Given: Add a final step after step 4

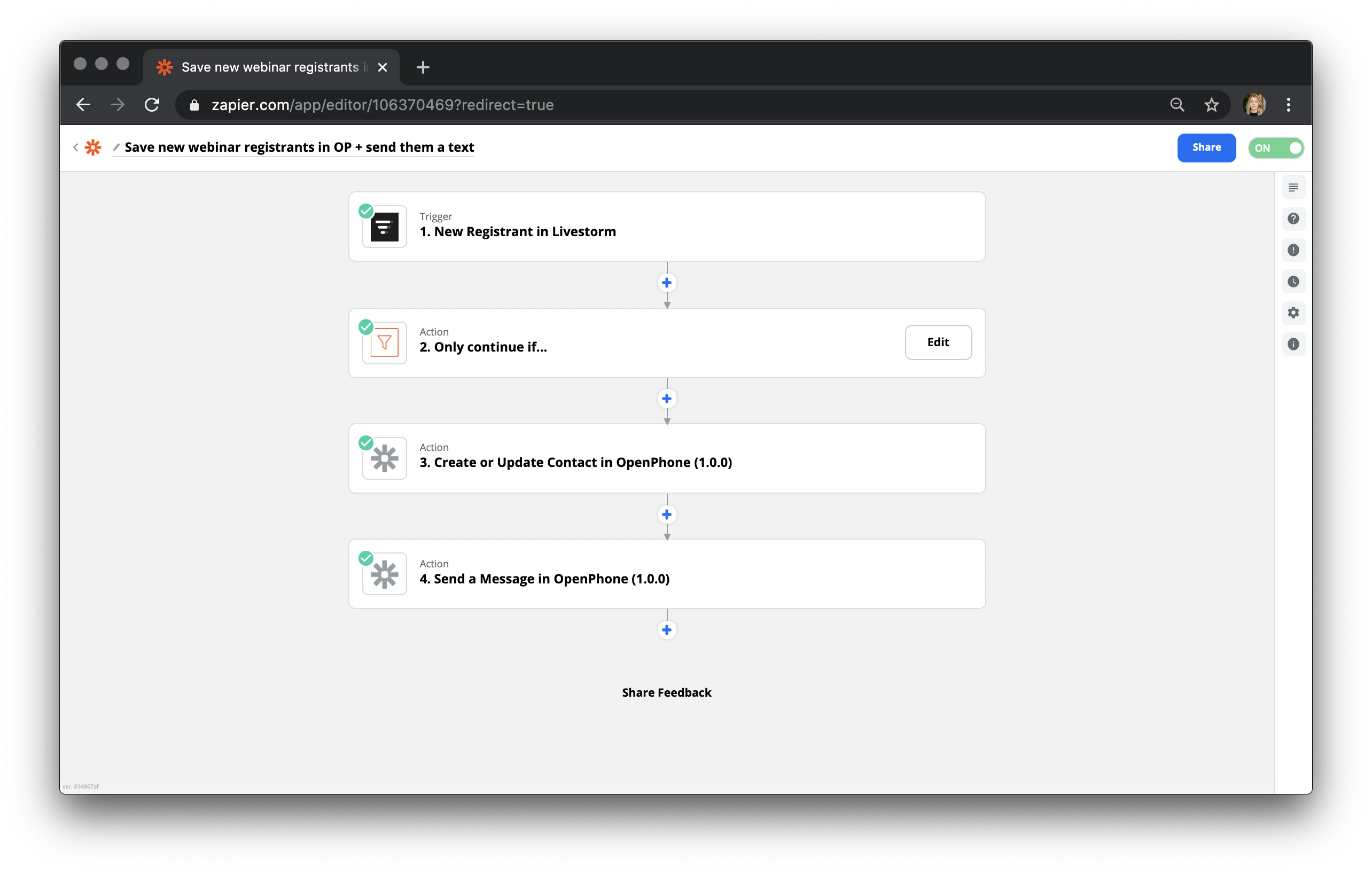Looking at the screenshot, I should tap(667, 630).
